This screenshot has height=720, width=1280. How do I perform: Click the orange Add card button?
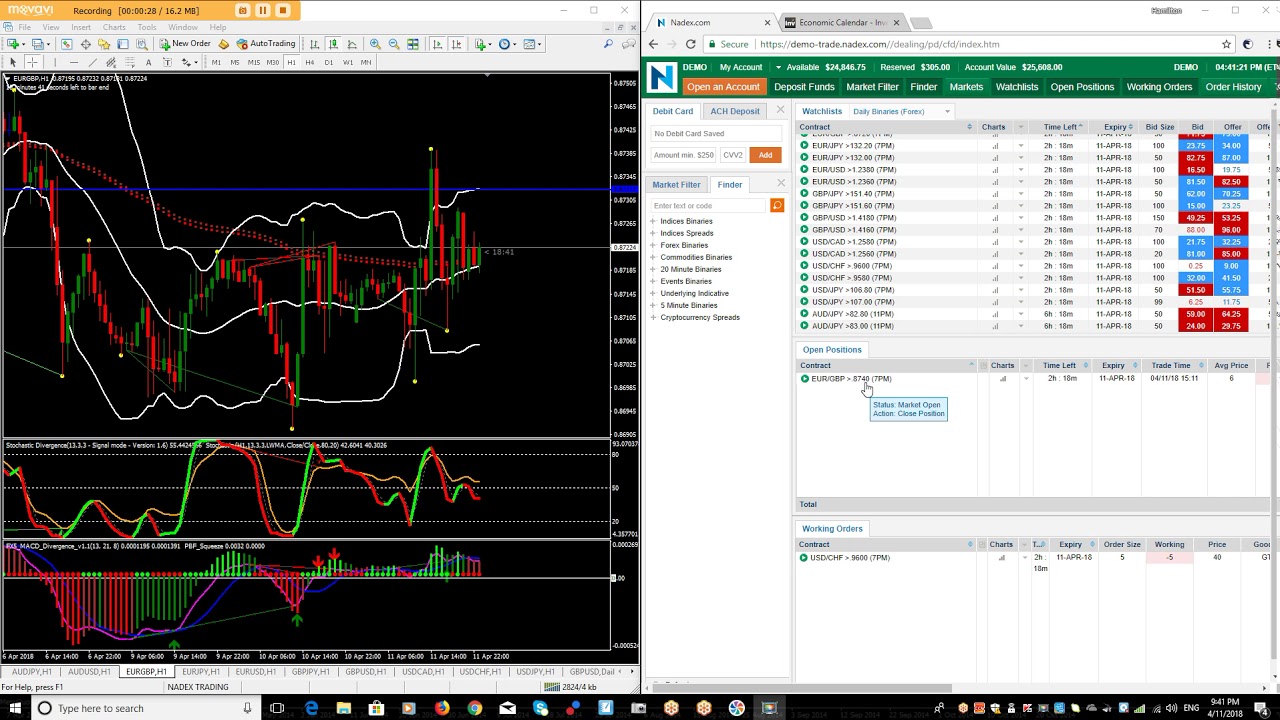(765, 155)
